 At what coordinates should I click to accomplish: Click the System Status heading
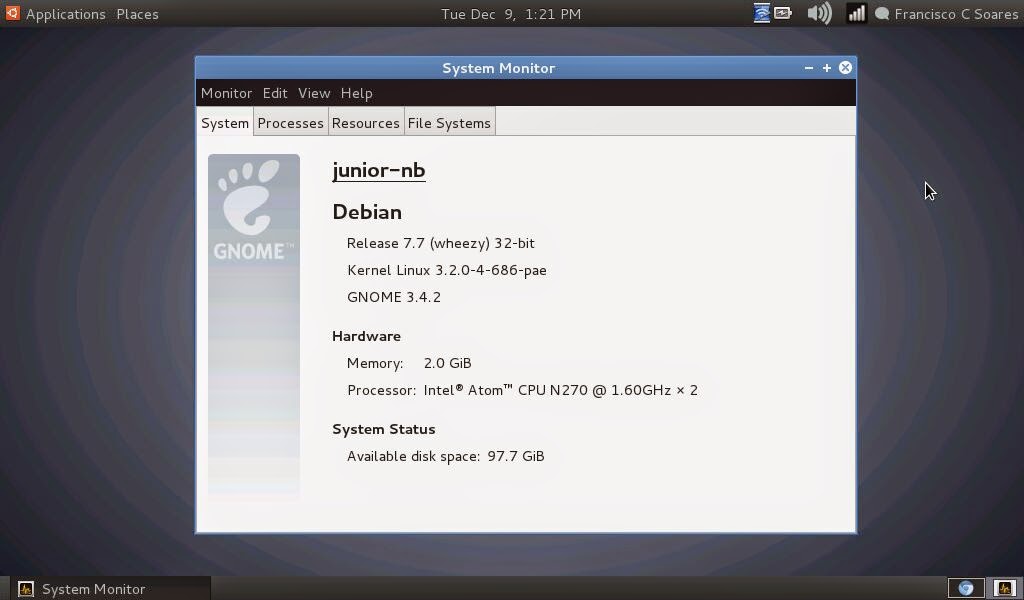pos(384,430)
